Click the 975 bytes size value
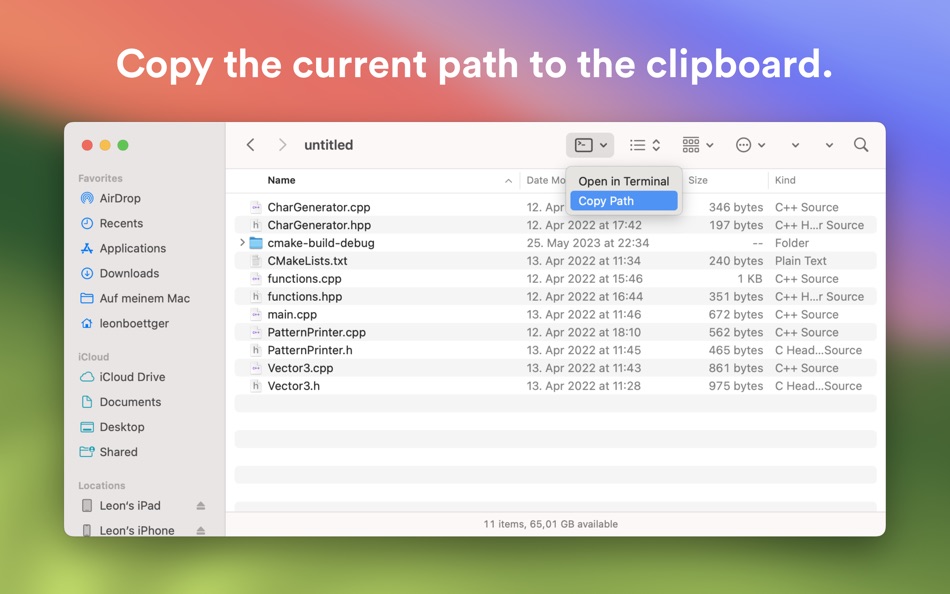 (x=736, y=386)
